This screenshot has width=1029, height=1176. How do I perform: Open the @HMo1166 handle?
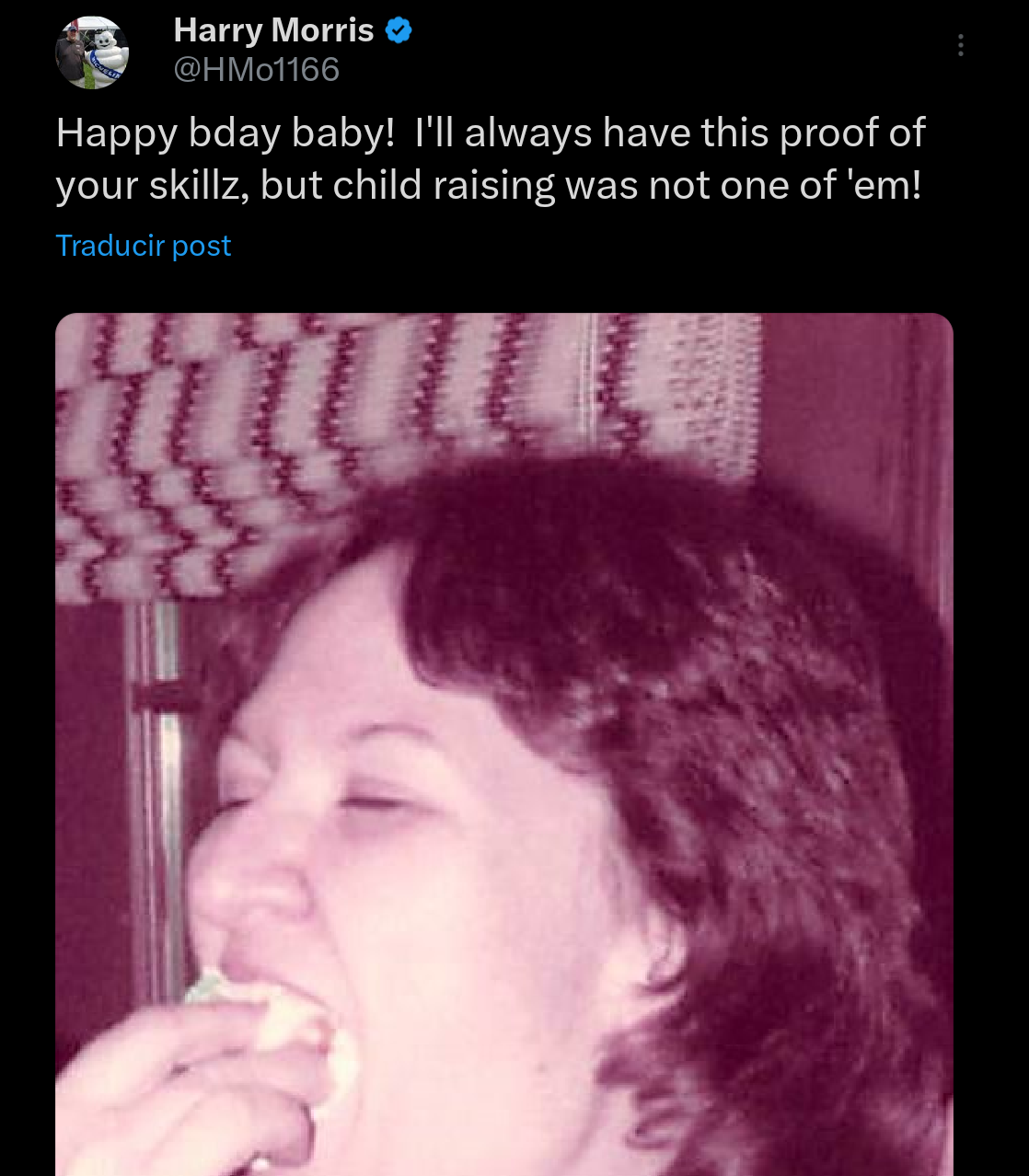256,70
